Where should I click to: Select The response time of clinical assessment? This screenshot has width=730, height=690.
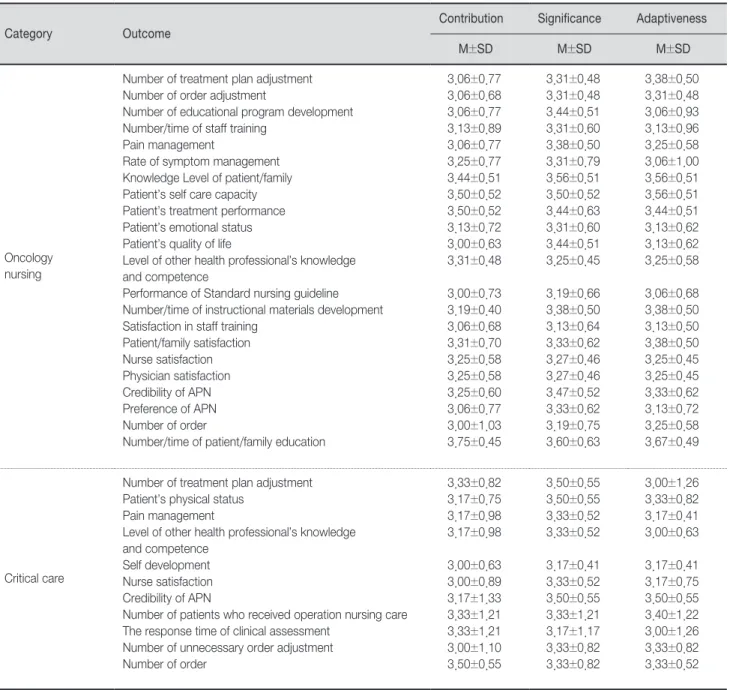pyautogui.click(x=226, y=631)
